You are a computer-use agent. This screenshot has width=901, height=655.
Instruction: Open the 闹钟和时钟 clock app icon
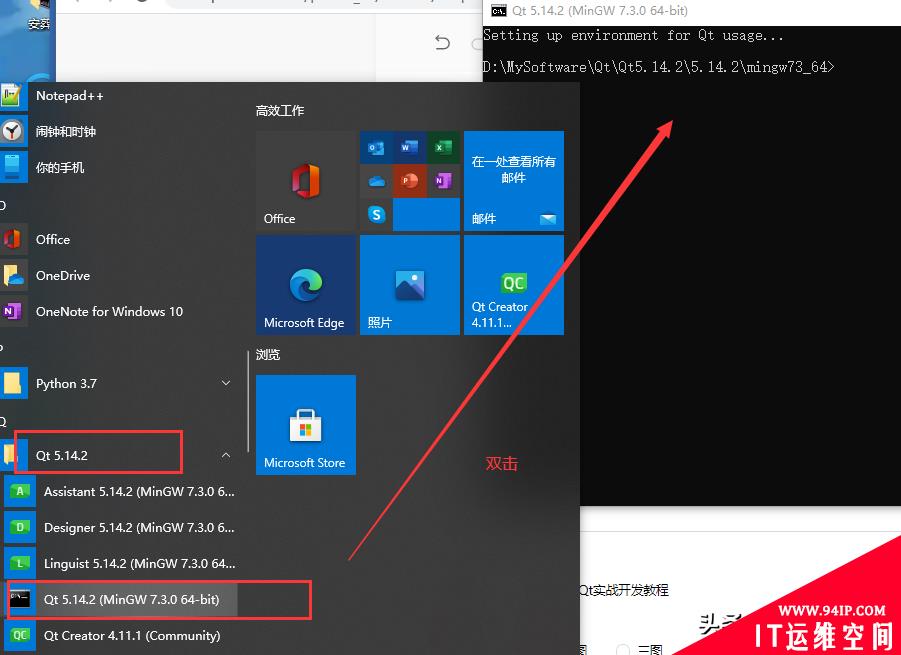[13, 132]
